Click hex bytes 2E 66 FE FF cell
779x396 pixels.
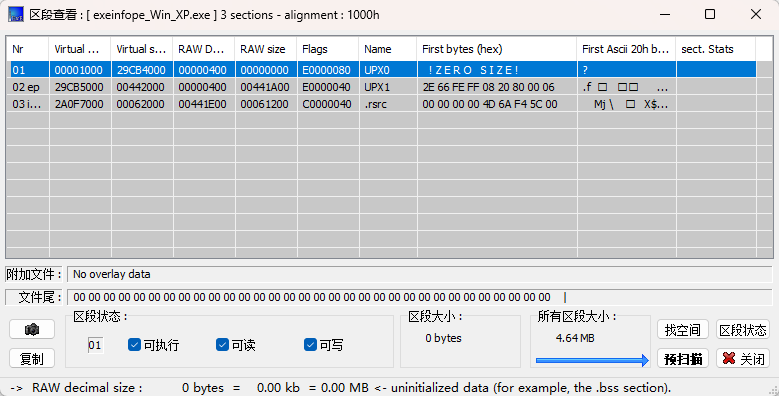click(x=497, y=87)
